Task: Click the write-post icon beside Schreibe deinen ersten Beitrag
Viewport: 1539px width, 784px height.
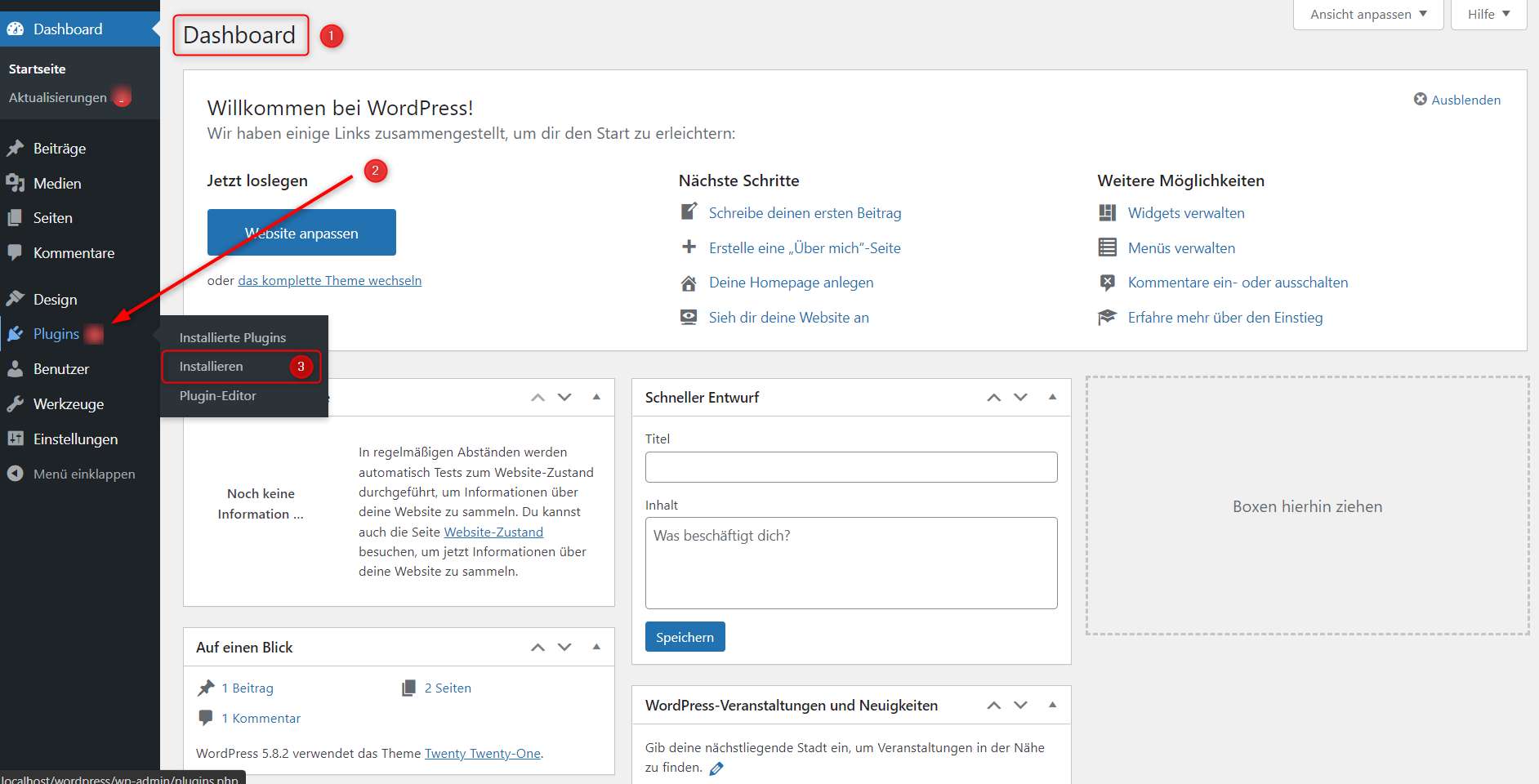Action: pyautogui.click(x=689, y=212)
